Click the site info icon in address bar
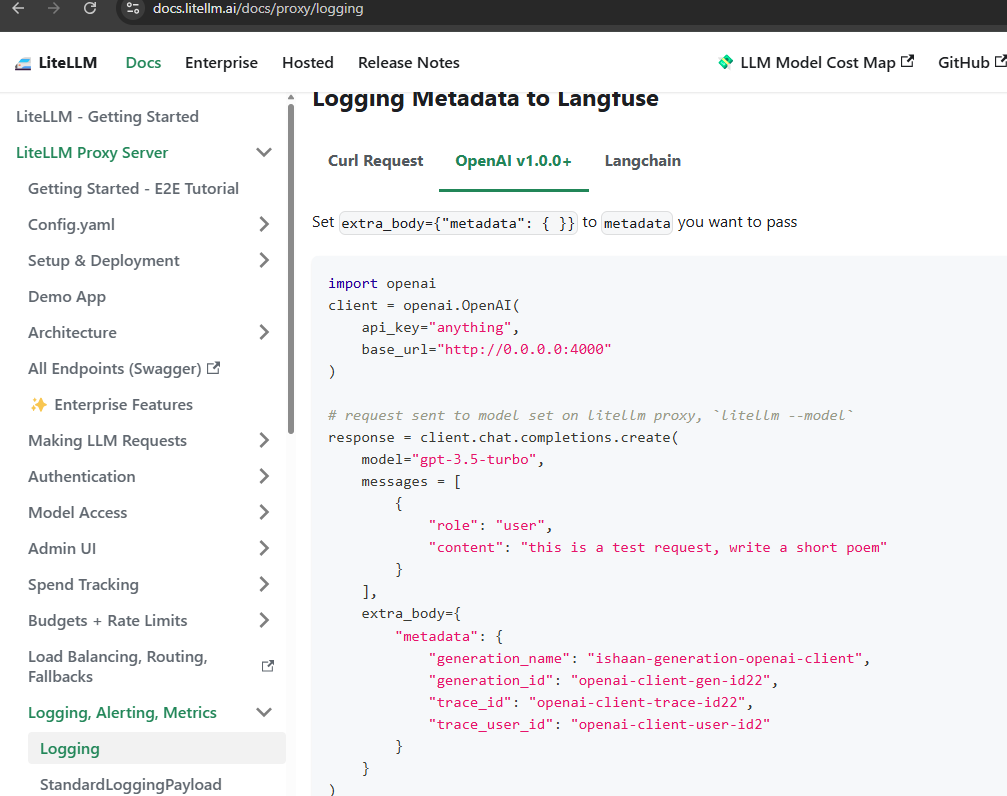Screen dimensions: 1007x796 (133, 9)
